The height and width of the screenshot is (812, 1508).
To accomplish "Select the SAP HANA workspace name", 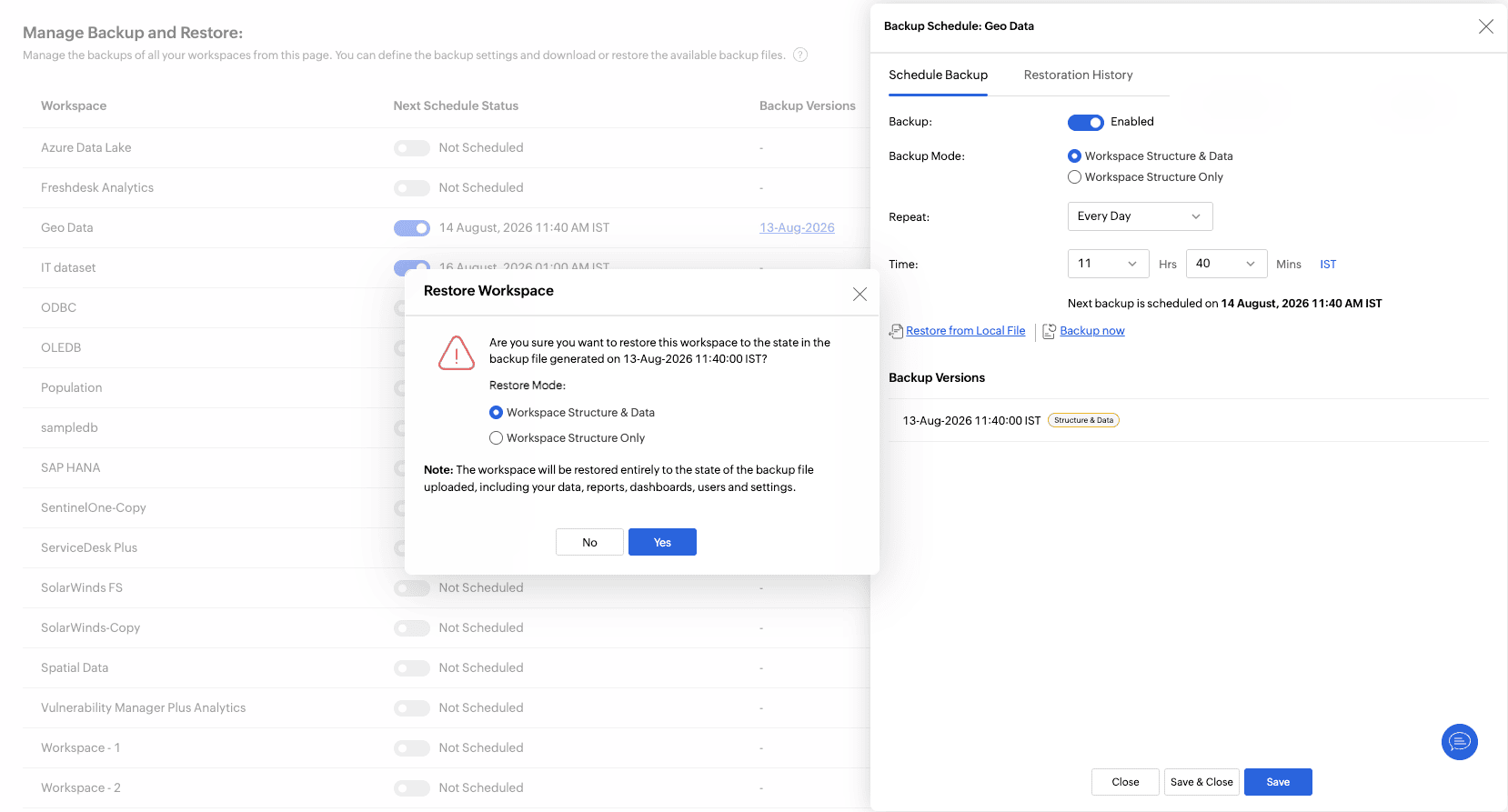I will [x=70, y=468].
